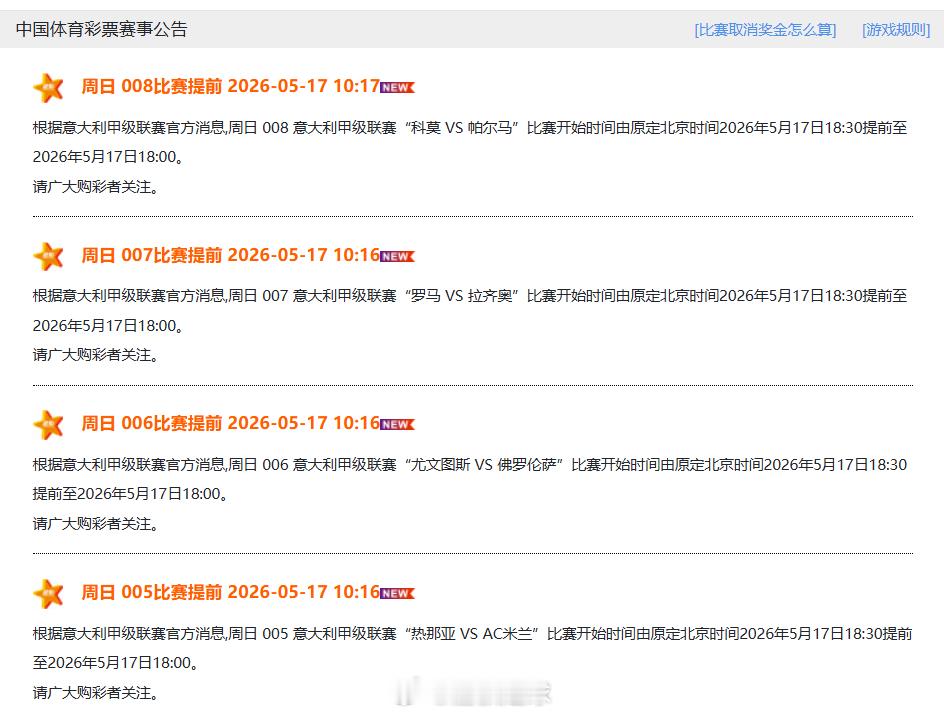Image resolution: width=944 pixels, height=715 pixels.
Task: Click the 006 line “提前至2026年5月17日18:00。”
Action: click(x=131, y=494)
